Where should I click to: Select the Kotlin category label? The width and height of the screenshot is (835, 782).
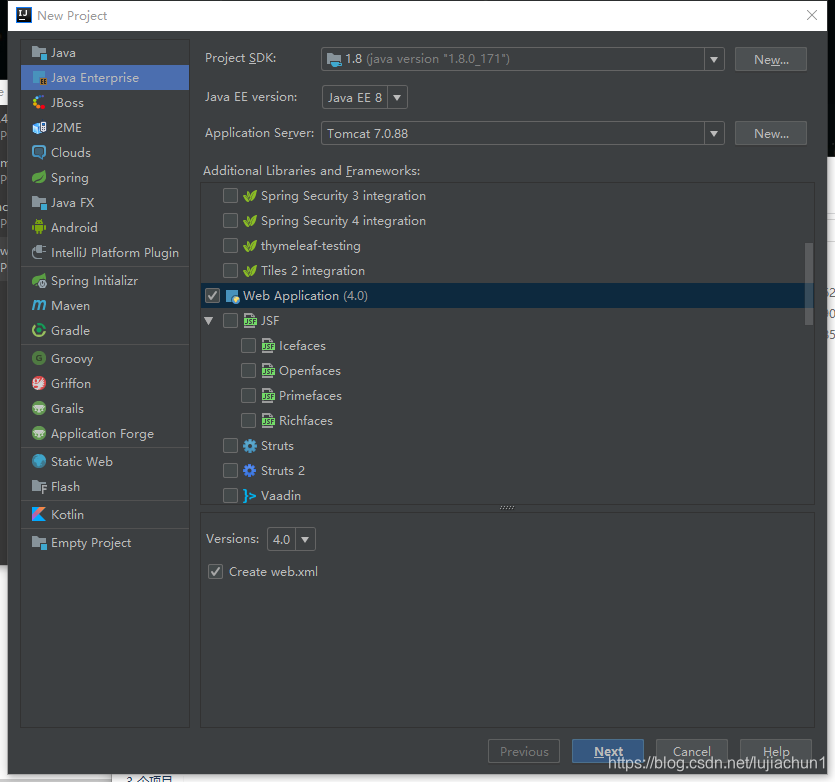coord(67,515)
